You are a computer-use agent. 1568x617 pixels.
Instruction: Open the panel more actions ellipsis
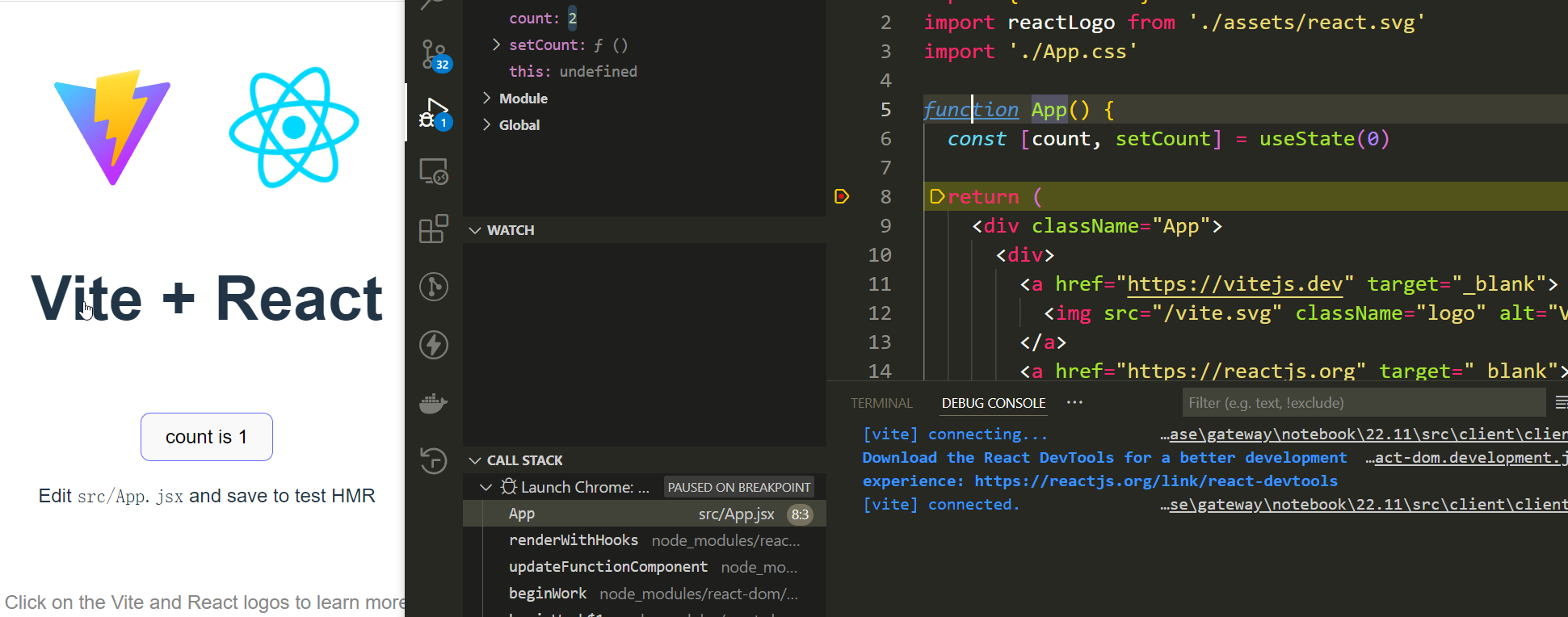tap(1074, 402)
